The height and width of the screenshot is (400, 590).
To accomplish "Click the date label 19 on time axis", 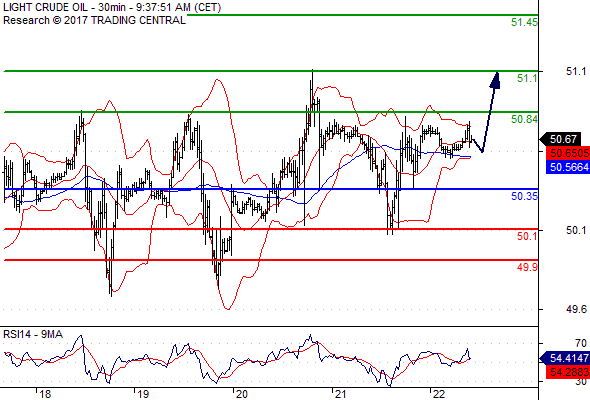I will [x=143, y=394].
